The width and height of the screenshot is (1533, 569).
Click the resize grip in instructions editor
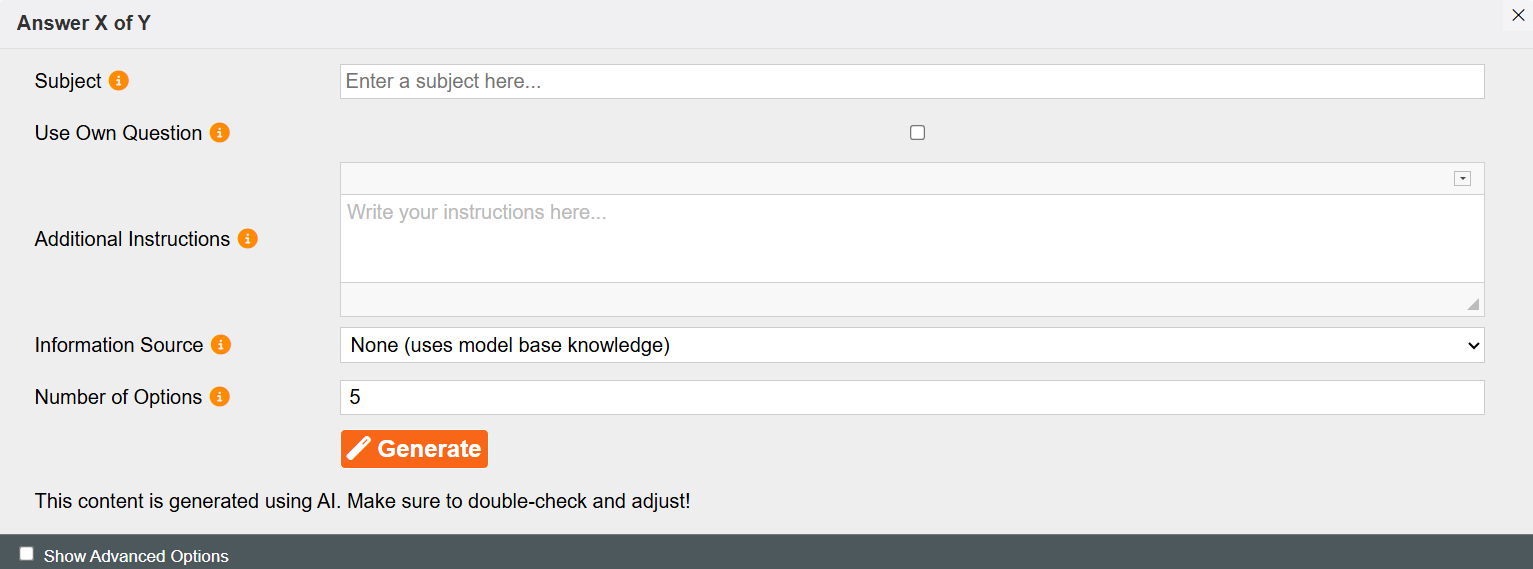(x=1473, y=304)
